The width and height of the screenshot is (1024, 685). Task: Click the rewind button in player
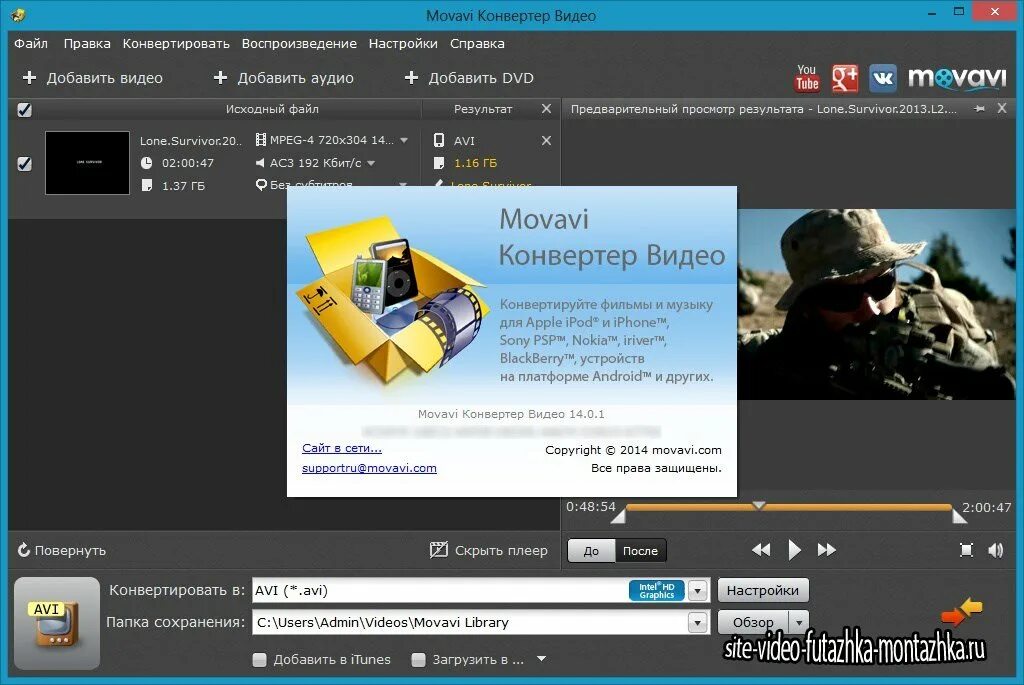[761, 550]
